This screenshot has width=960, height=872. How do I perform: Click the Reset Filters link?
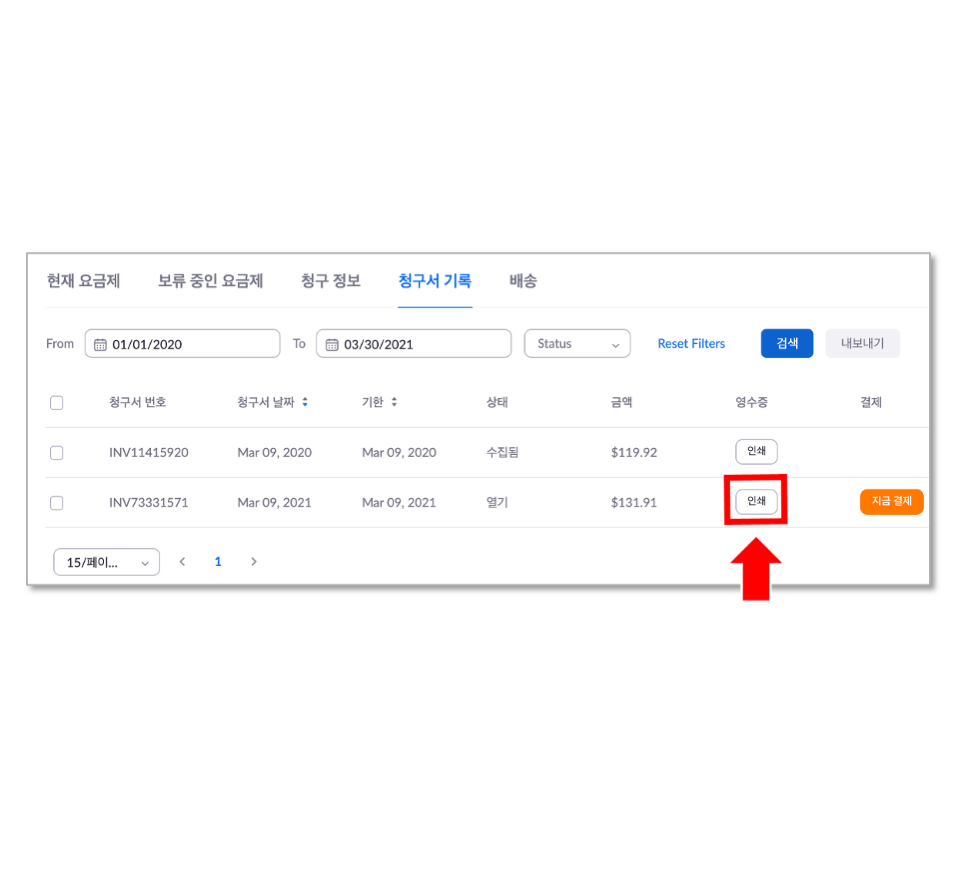pyautogui.click(x=691, y=344)
